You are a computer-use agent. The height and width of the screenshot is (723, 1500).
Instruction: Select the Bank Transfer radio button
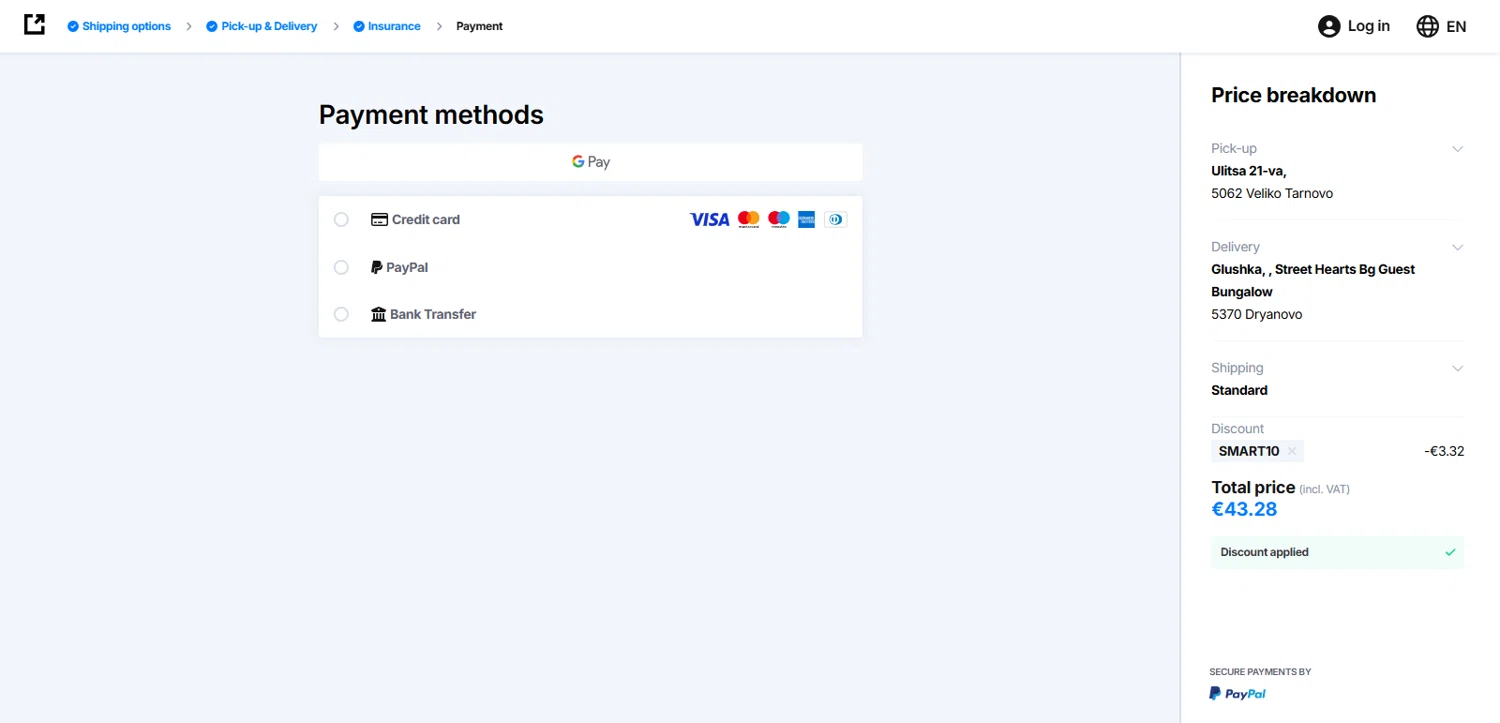(341, 314)
